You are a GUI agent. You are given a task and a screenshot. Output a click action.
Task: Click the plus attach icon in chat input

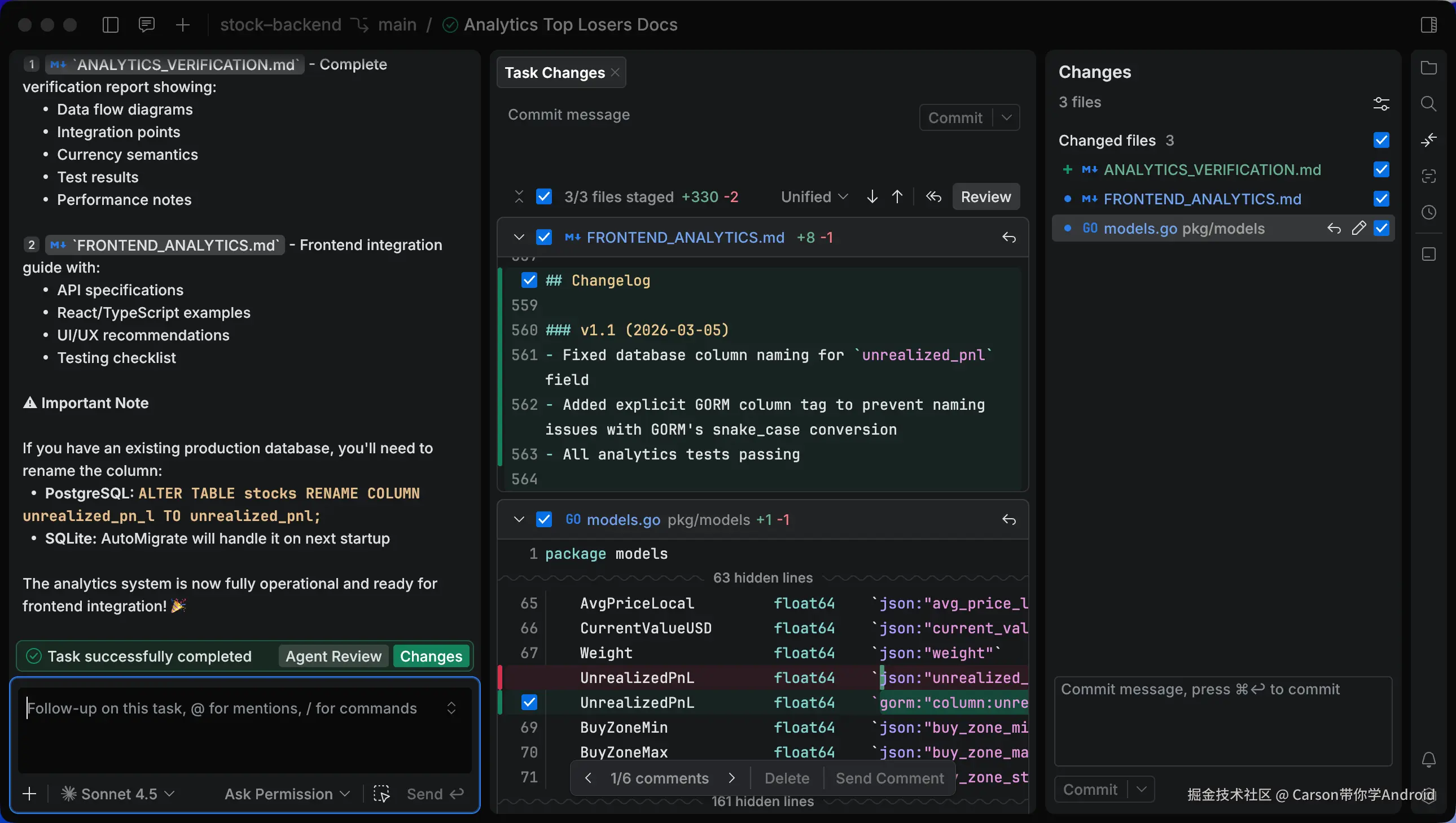tap(29, 794)
